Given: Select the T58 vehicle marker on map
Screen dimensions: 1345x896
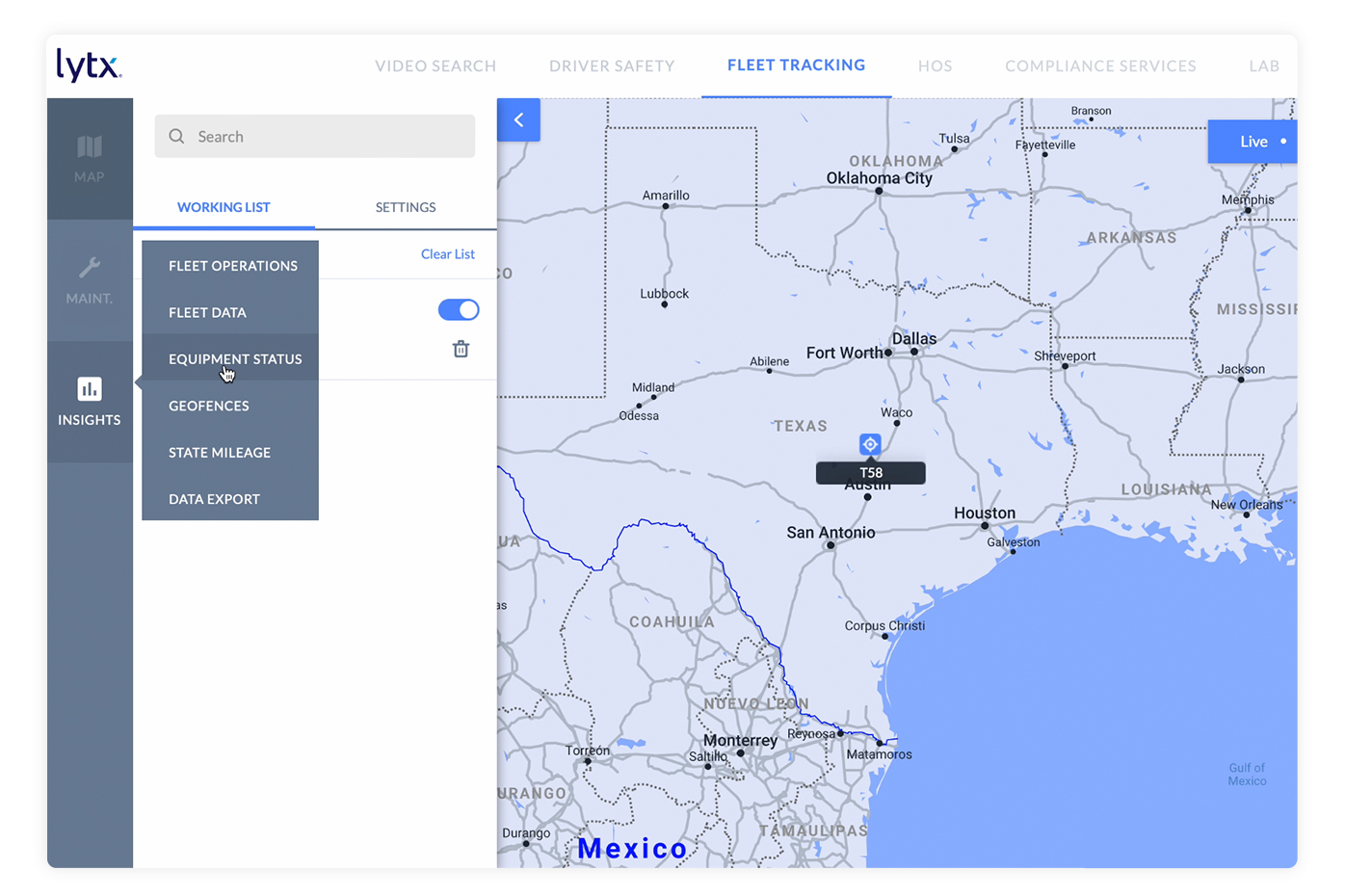Looking at the screenshot, I should point(870,444).
